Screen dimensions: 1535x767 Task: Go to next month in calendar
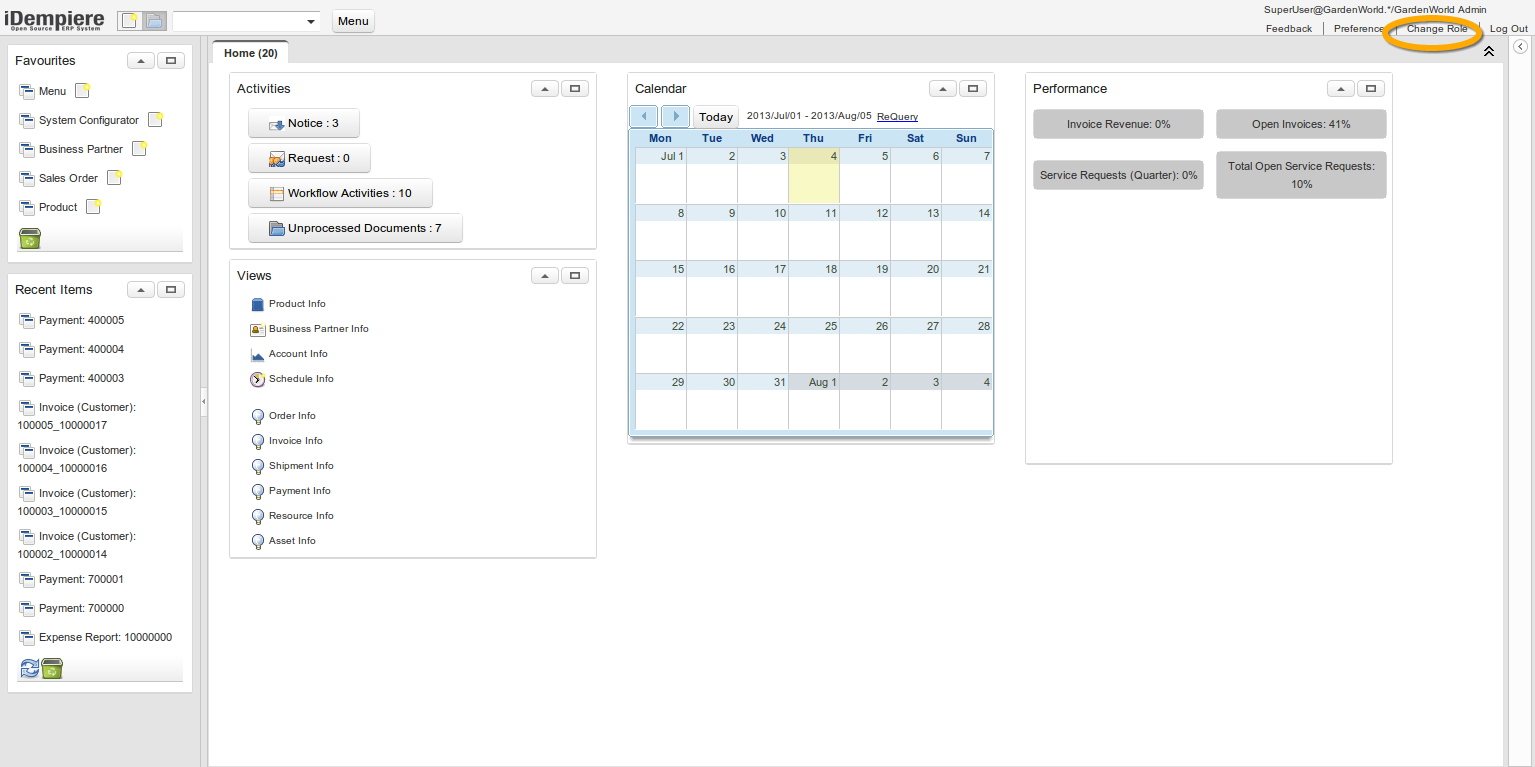(675, 116)
